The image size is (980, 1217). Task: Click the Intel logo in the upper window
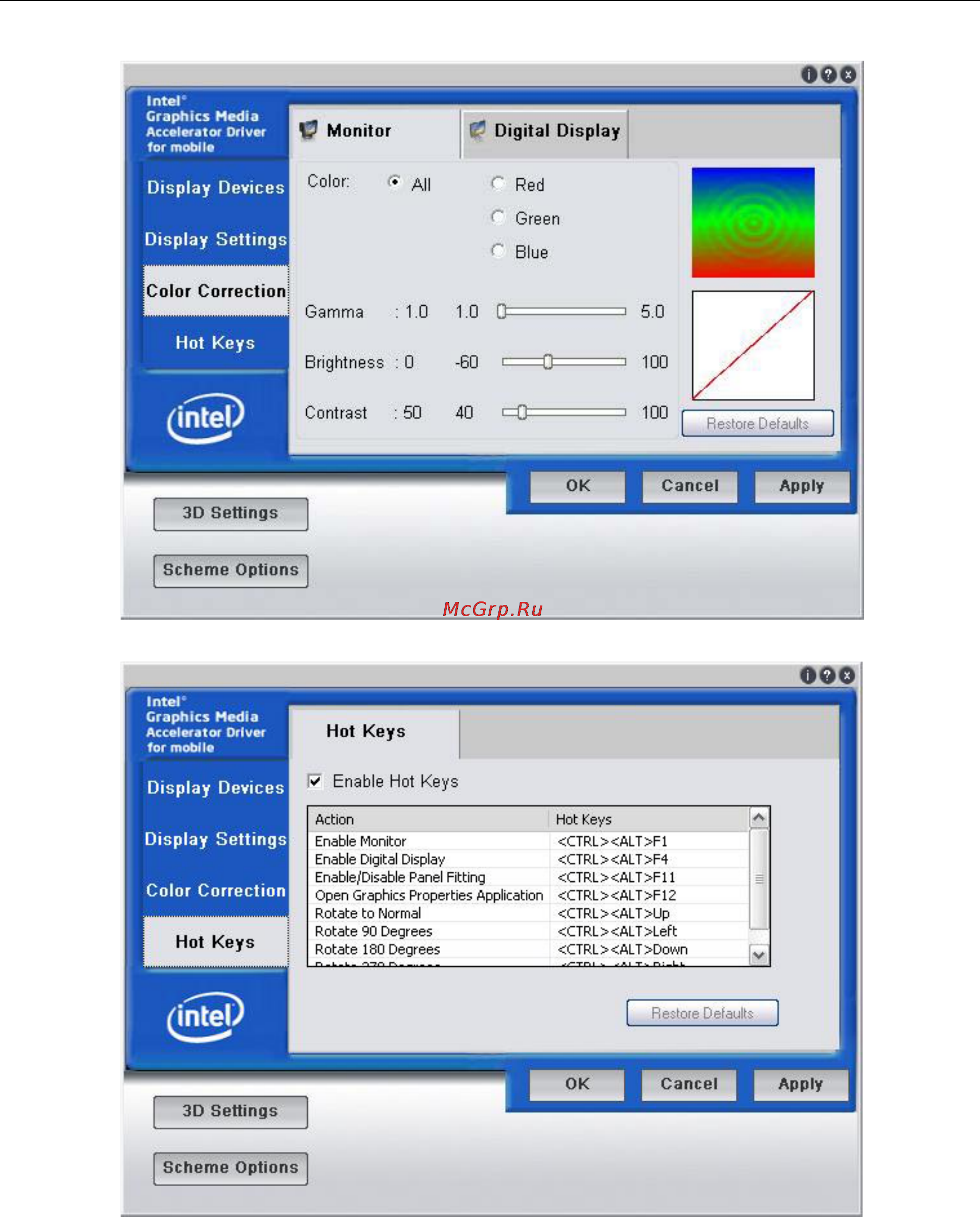tap(206, 418)
